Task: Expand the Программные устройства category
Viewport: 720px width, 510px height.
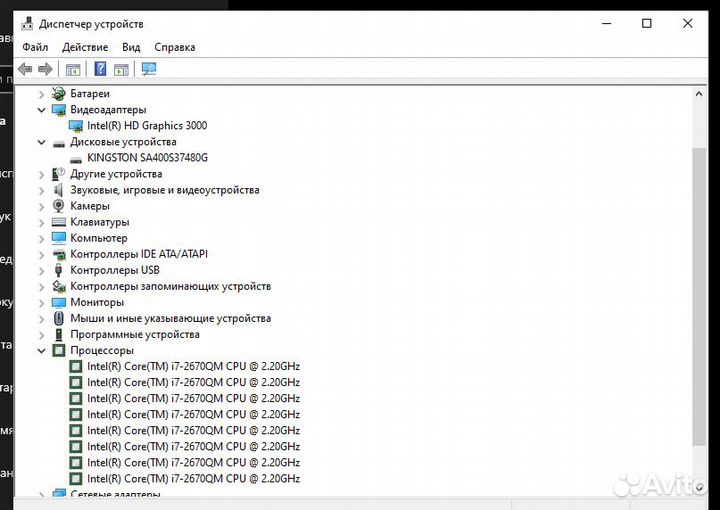Action: click(x=41, y=335)
